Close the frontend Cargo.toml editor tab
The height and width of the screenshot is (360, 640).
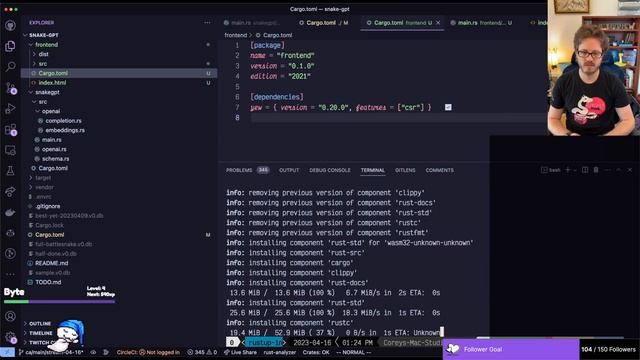pos(438,23)
